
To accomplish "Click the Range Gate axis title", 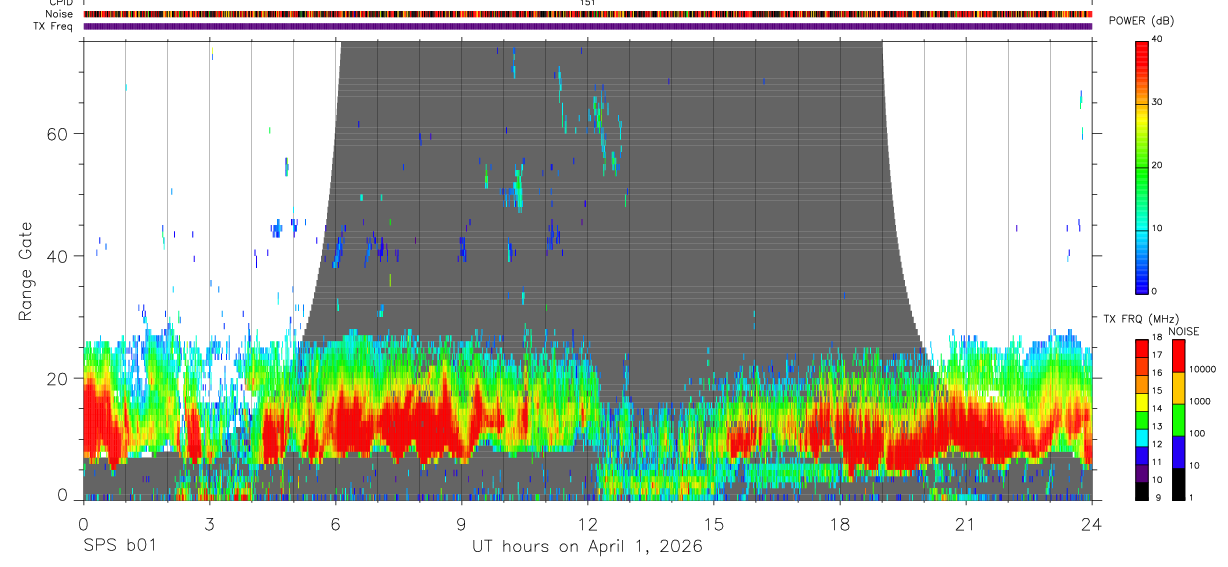I will pos(26,271).
